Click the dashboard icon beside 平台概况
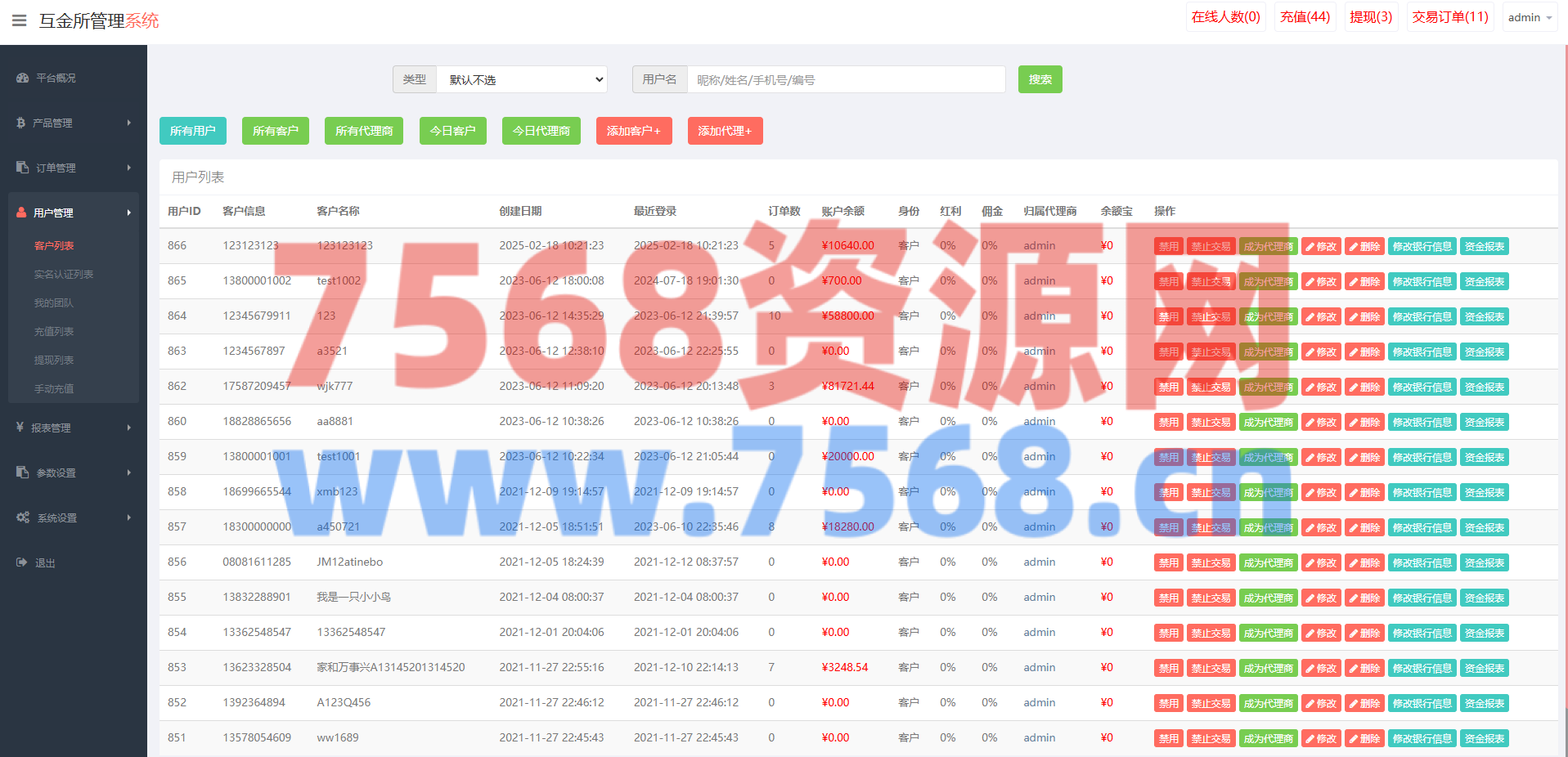The height and width of the screenshot is (757, 1568). [22, 78]
